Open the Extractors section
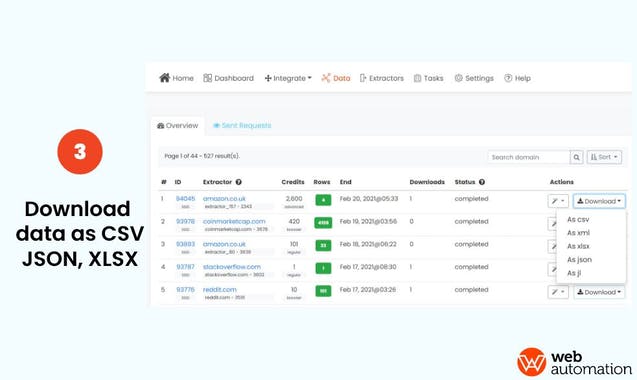637x380 pixels. 381,78
